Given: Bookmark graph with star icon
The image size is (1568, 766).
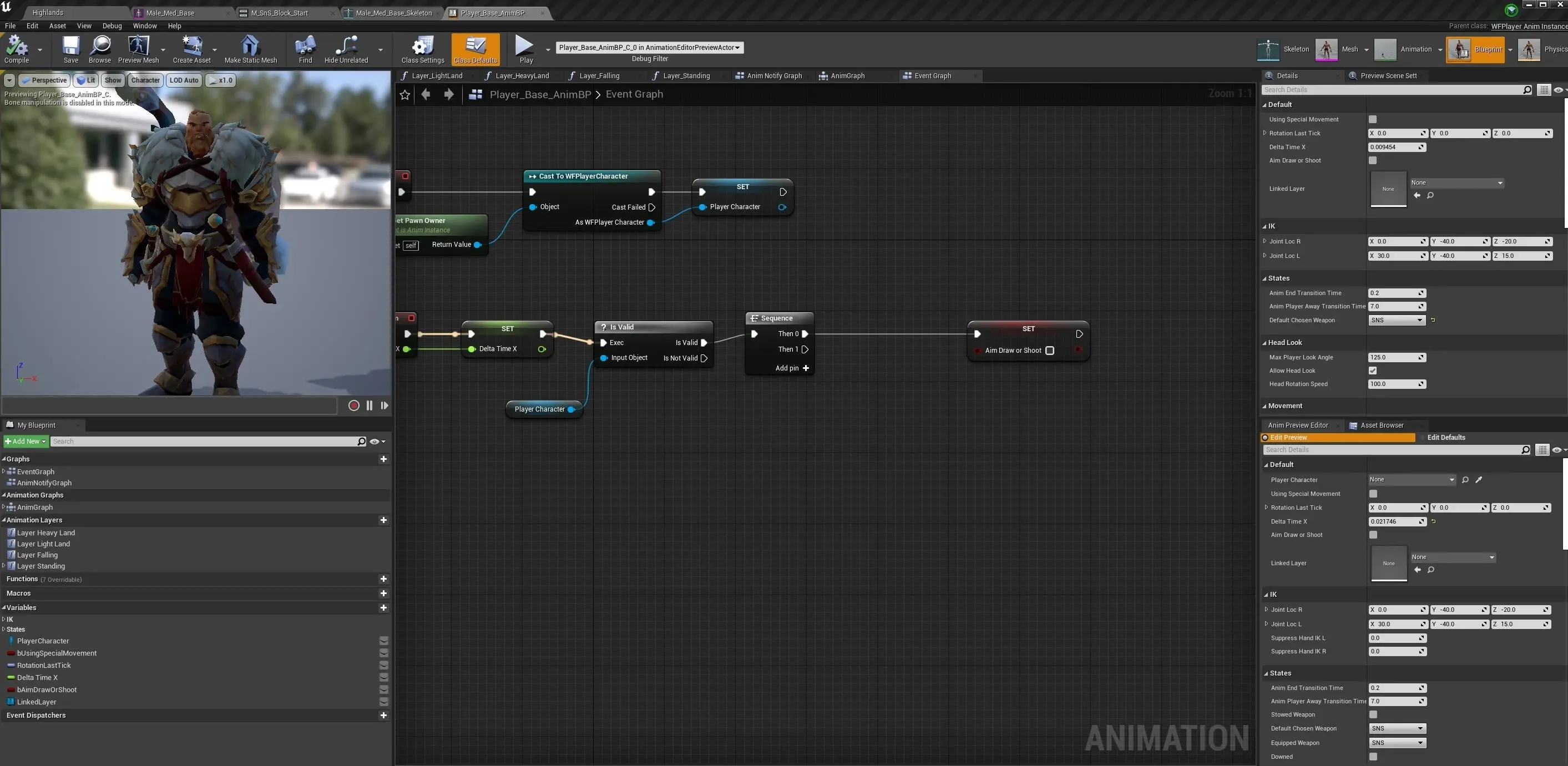Looking at the screenshot, I should tap(405, 94).
